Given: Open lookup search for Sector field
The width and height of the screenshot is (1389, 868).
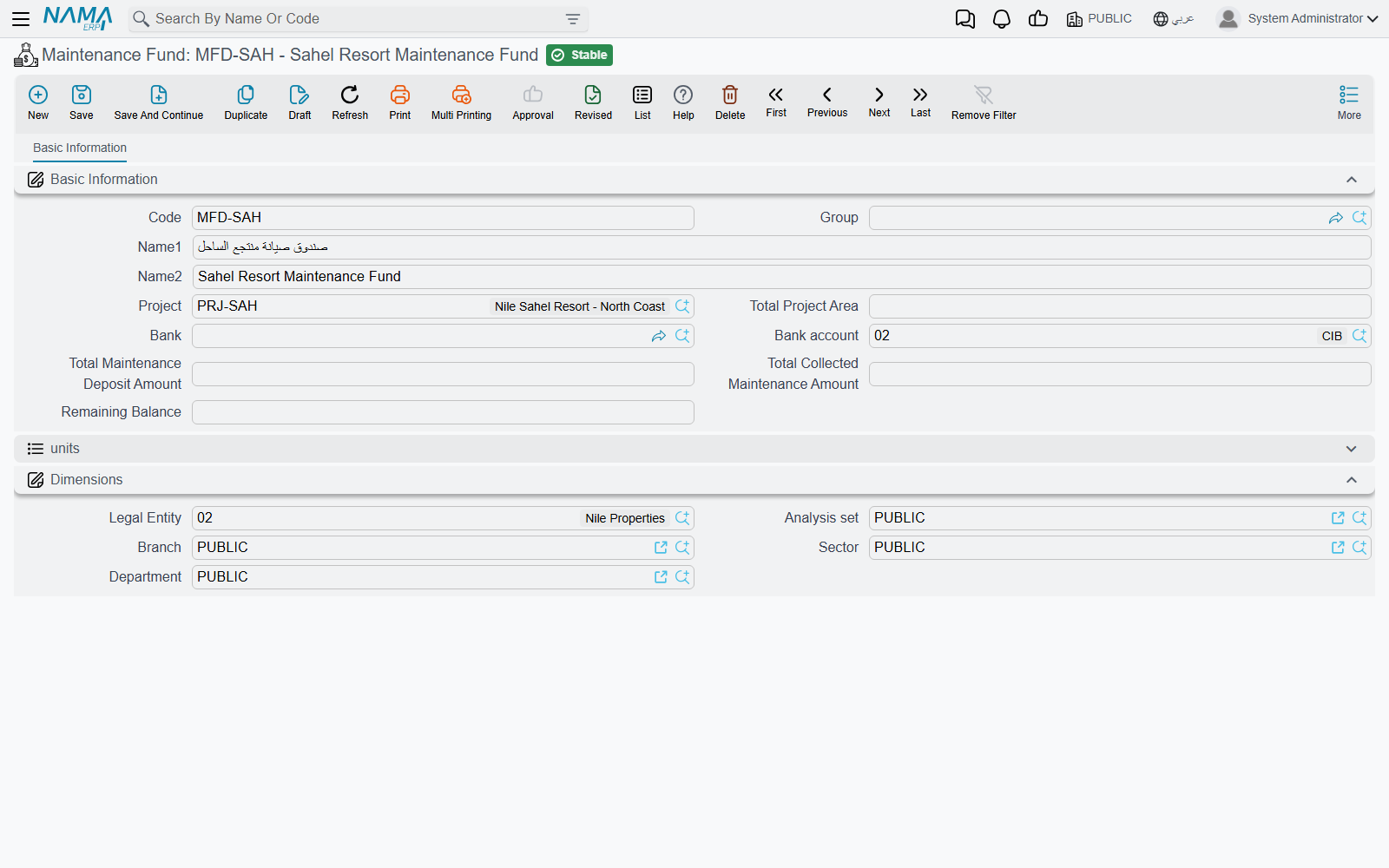Looking at the screenshot, I should (x=1359, y=548).
